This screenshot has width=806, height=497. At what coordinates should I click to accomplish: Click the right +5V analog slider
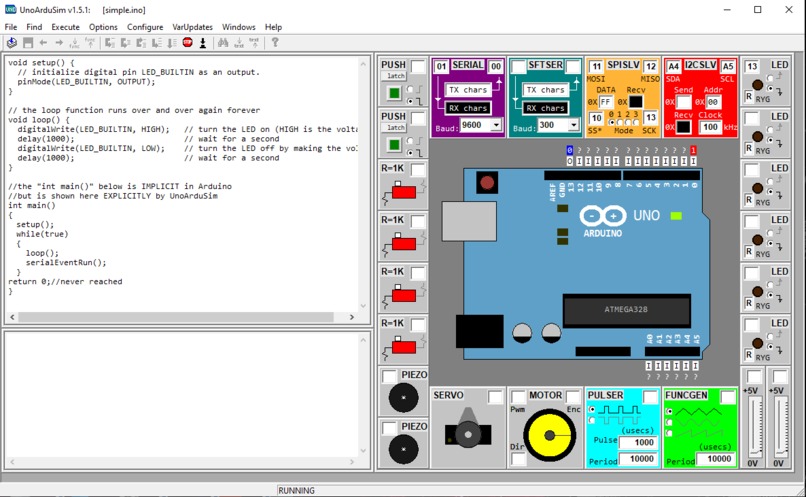[x=781, y=427]
